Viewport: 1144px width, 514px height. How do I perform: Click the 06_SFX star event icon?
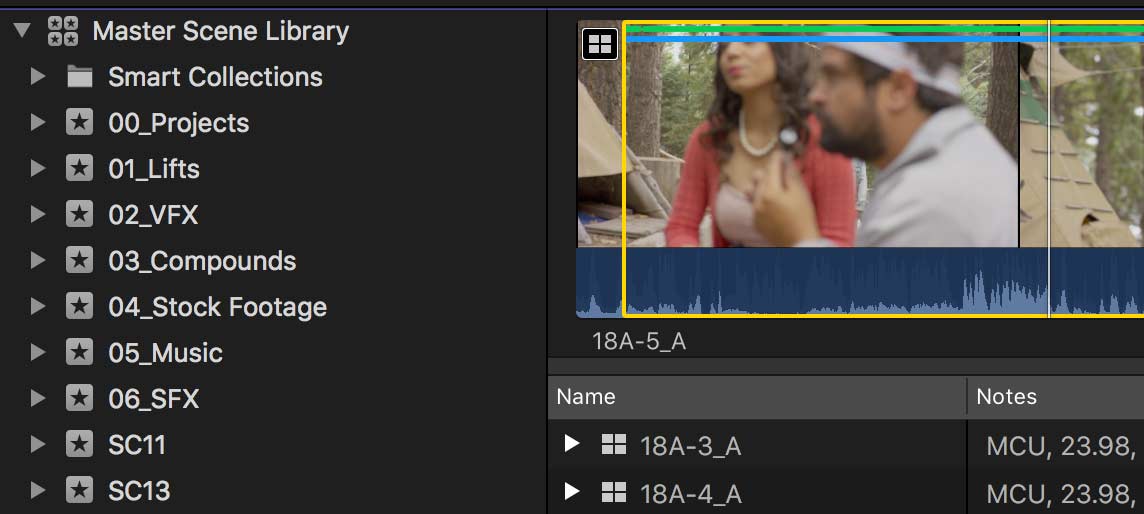pyautogui.click(x=80, y=398)
